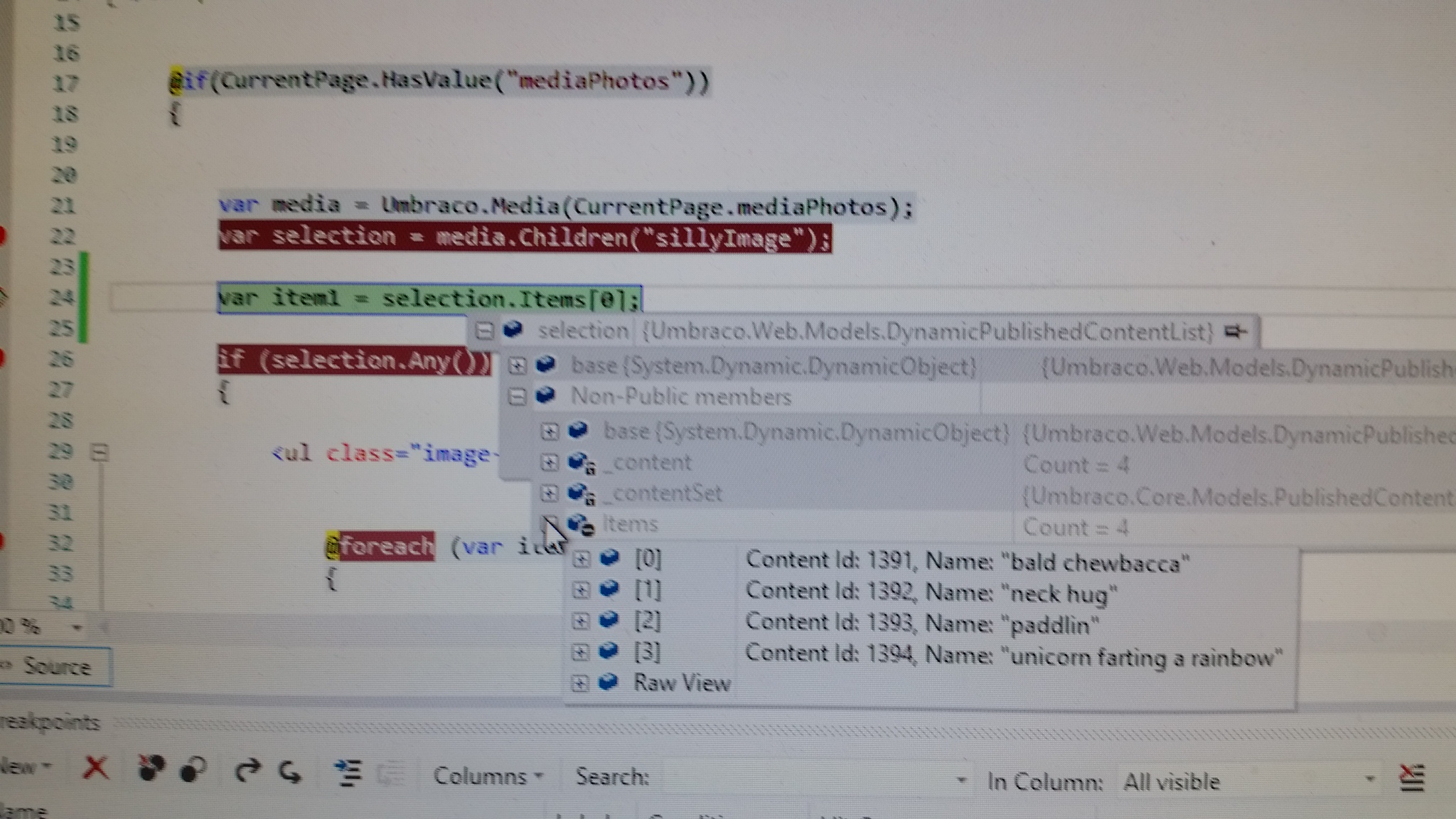Expand item [3] unicorn farting a rainbow

(581, 652)
